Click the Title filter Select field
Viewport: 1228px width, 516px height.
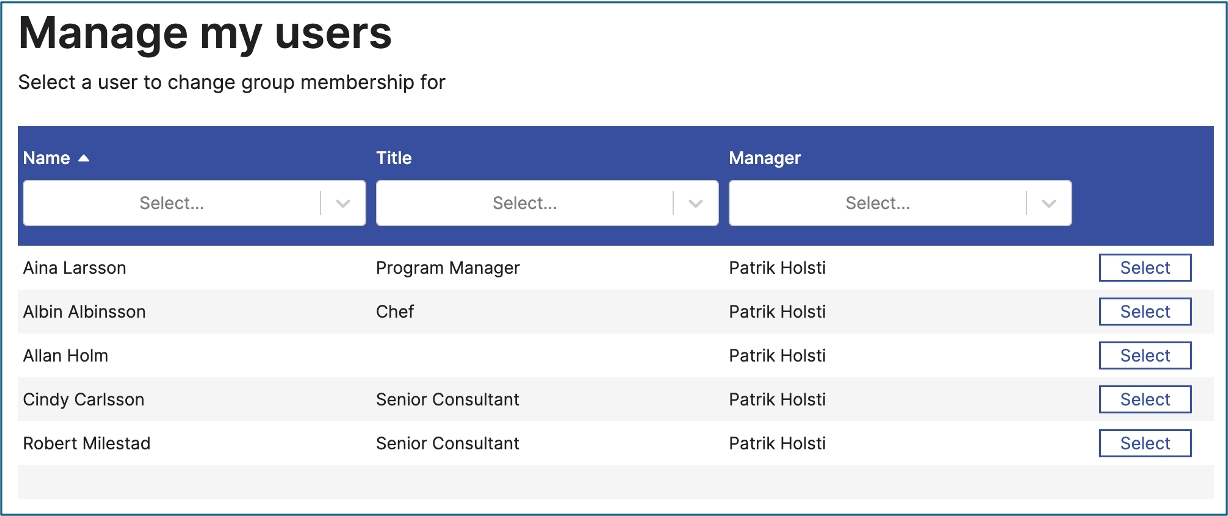pyautogui.click(x=525, y=203)
